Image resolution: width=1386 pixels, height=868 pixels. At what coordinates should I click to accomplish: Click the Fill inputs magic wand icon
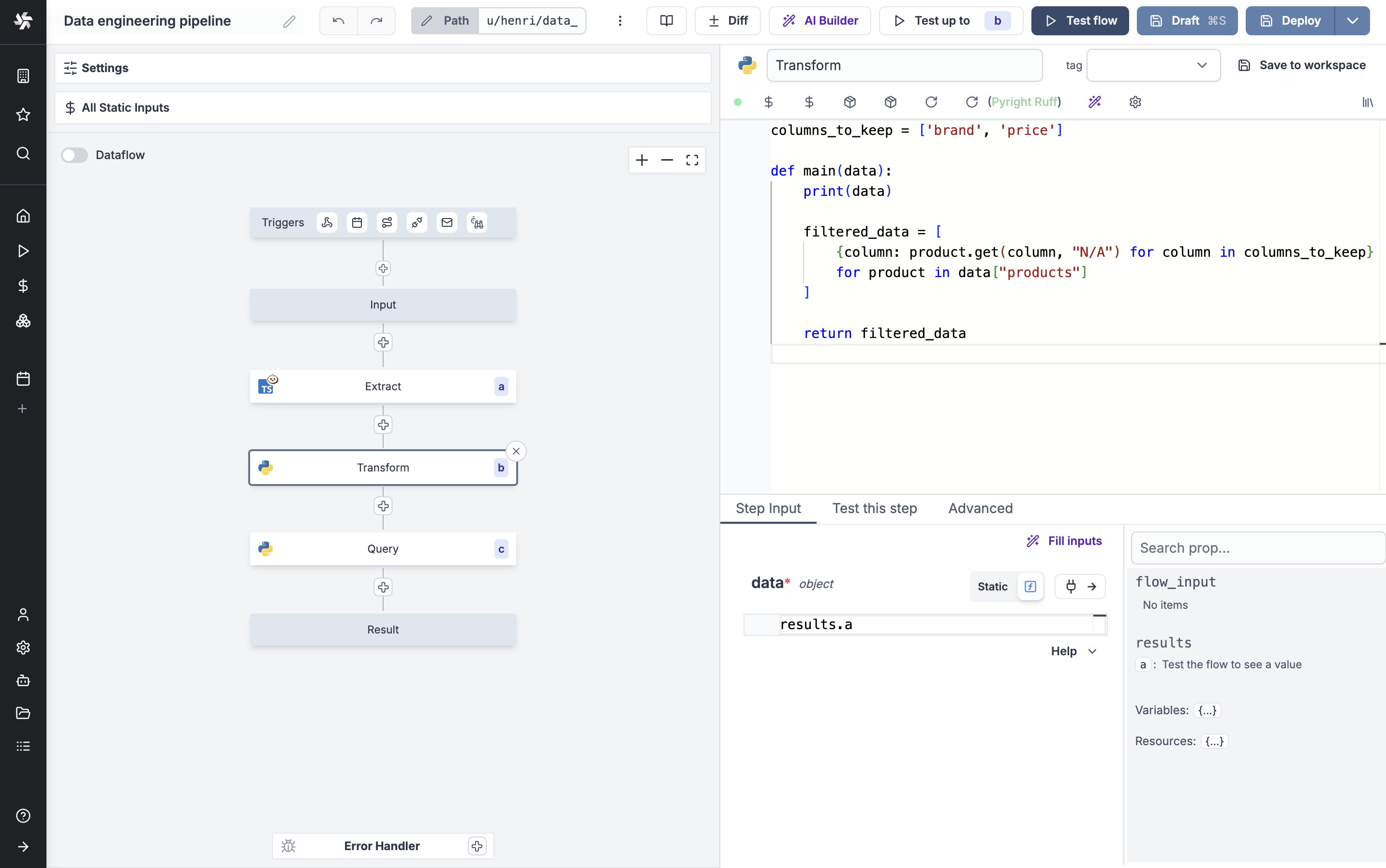coord(1033,541)
